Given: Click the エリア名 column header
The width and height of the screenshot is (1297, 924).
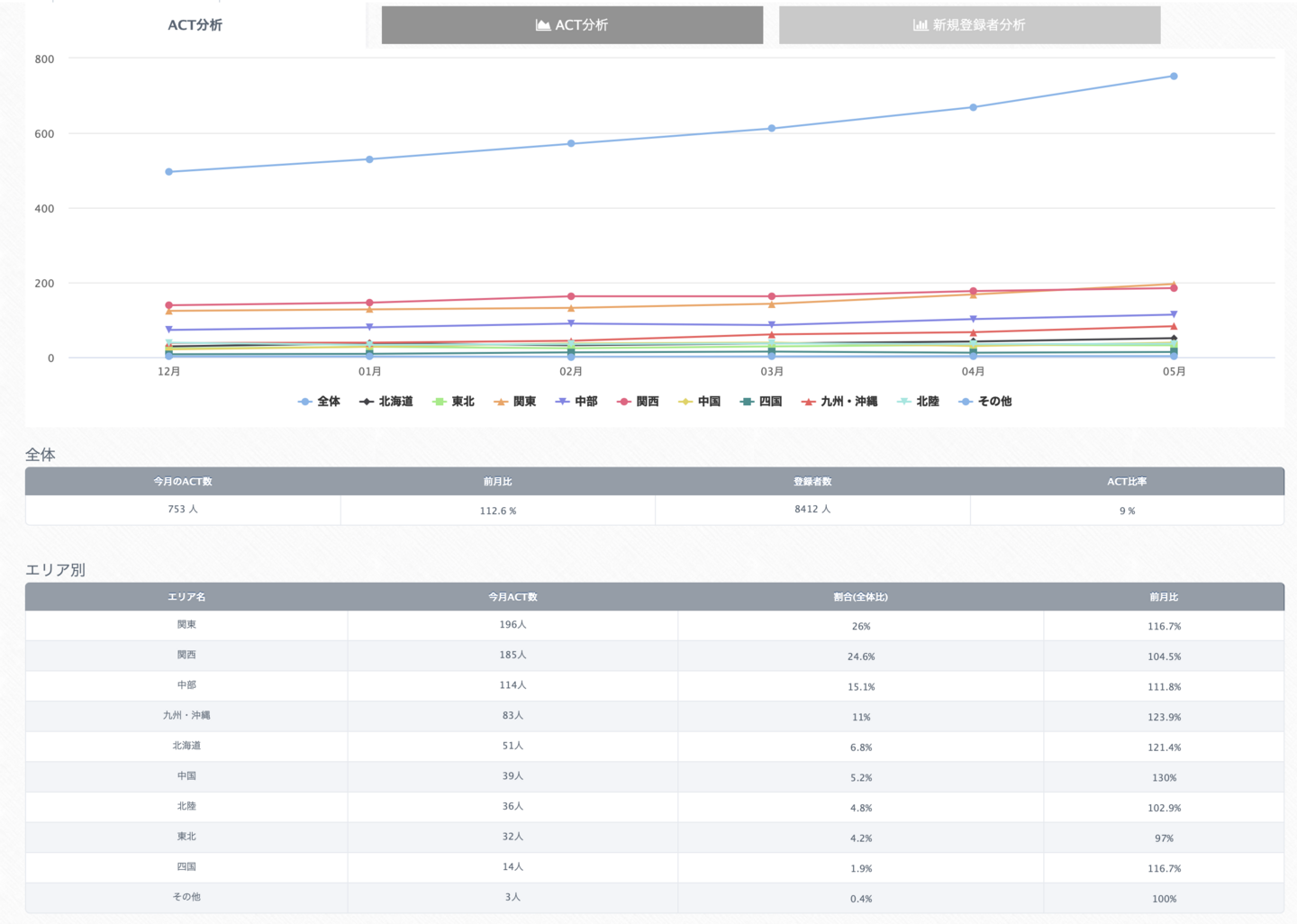Looking at the screenshot, I should tap(186, 597).
